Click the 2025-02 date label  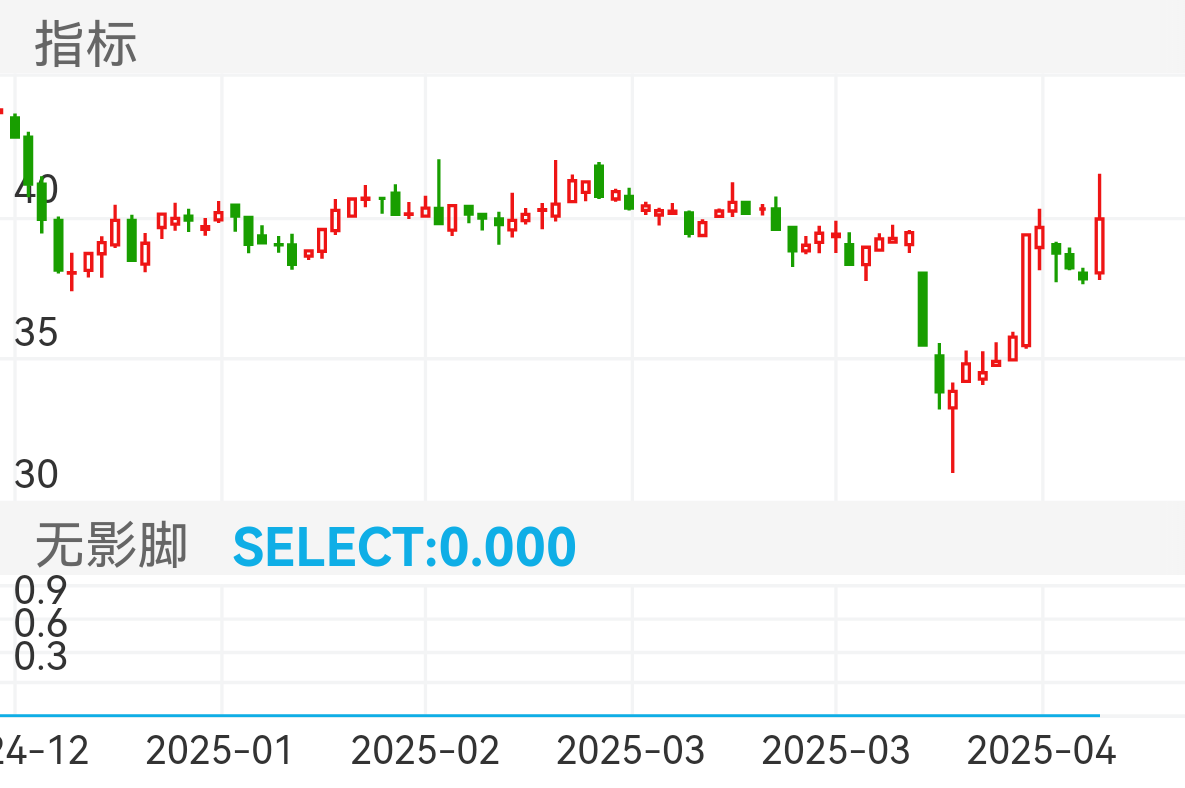point(426,750)
